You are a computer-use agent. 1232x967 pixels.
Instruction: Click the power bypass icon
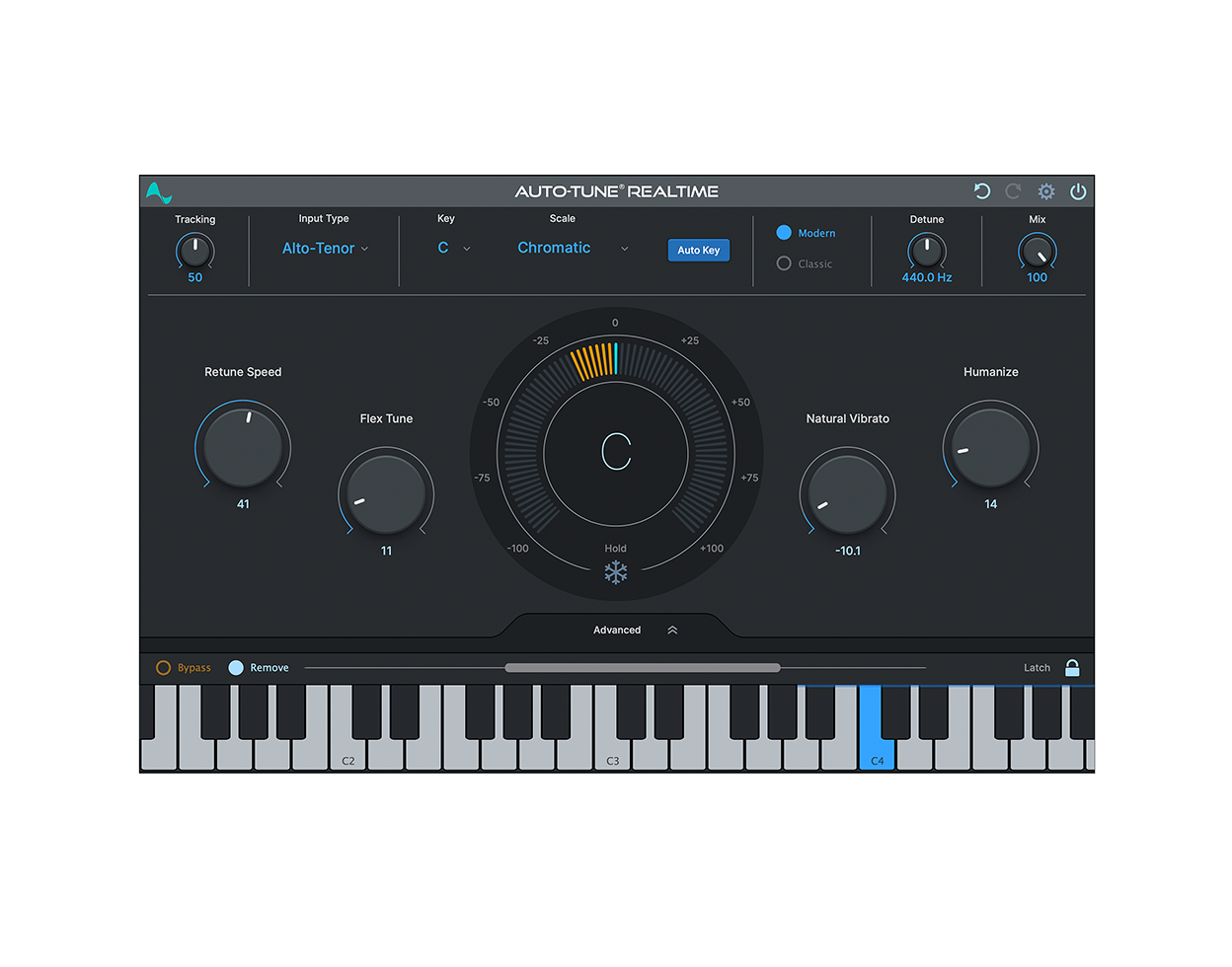(1077, 191)
